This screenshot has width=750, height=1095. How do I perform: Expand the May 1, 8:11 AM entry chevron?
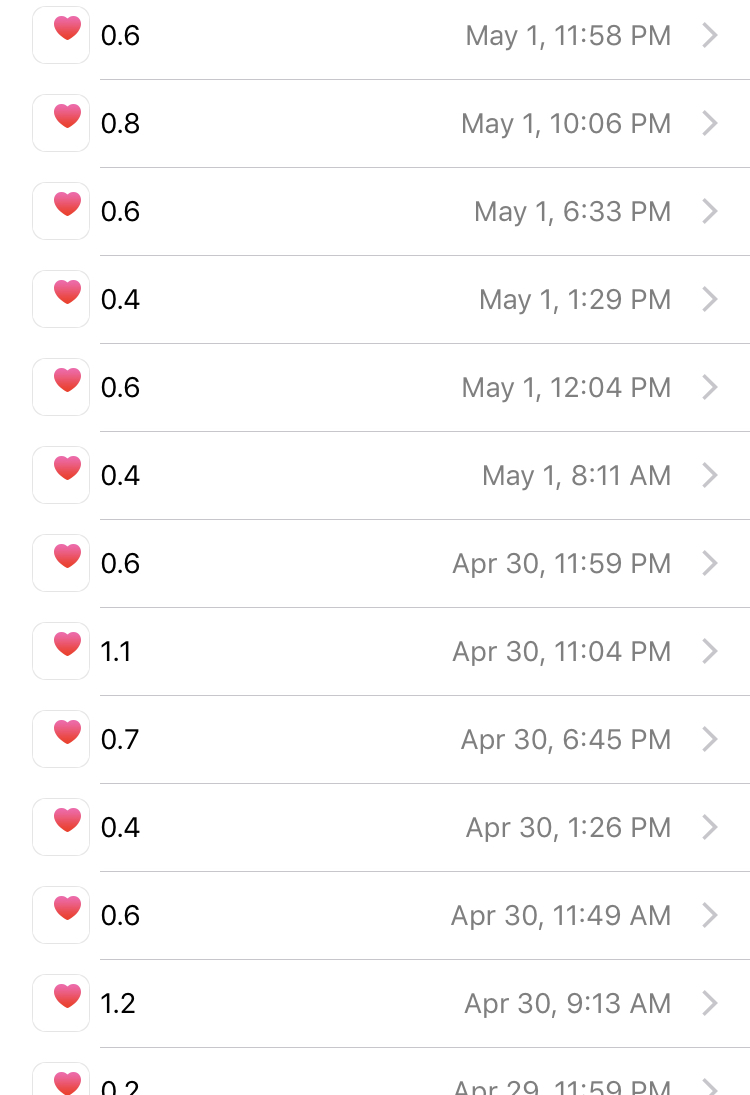click(x=709, y=475)
